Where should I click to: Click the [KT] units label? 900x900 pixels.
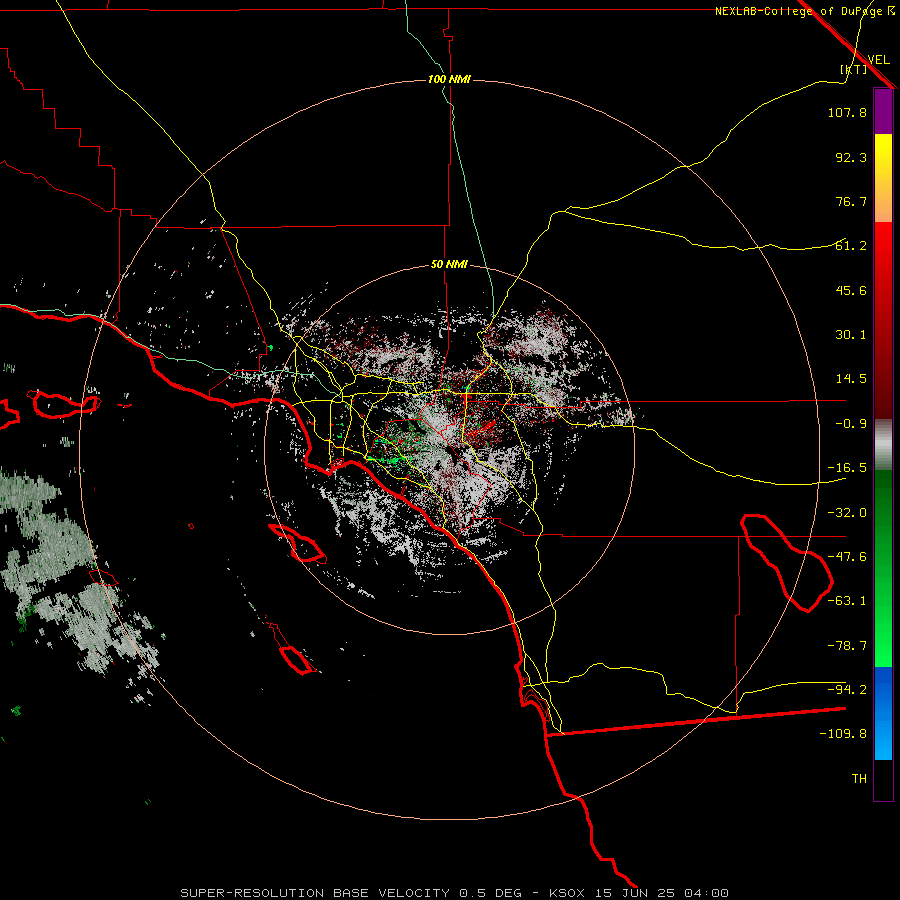[x=853, y=69]
